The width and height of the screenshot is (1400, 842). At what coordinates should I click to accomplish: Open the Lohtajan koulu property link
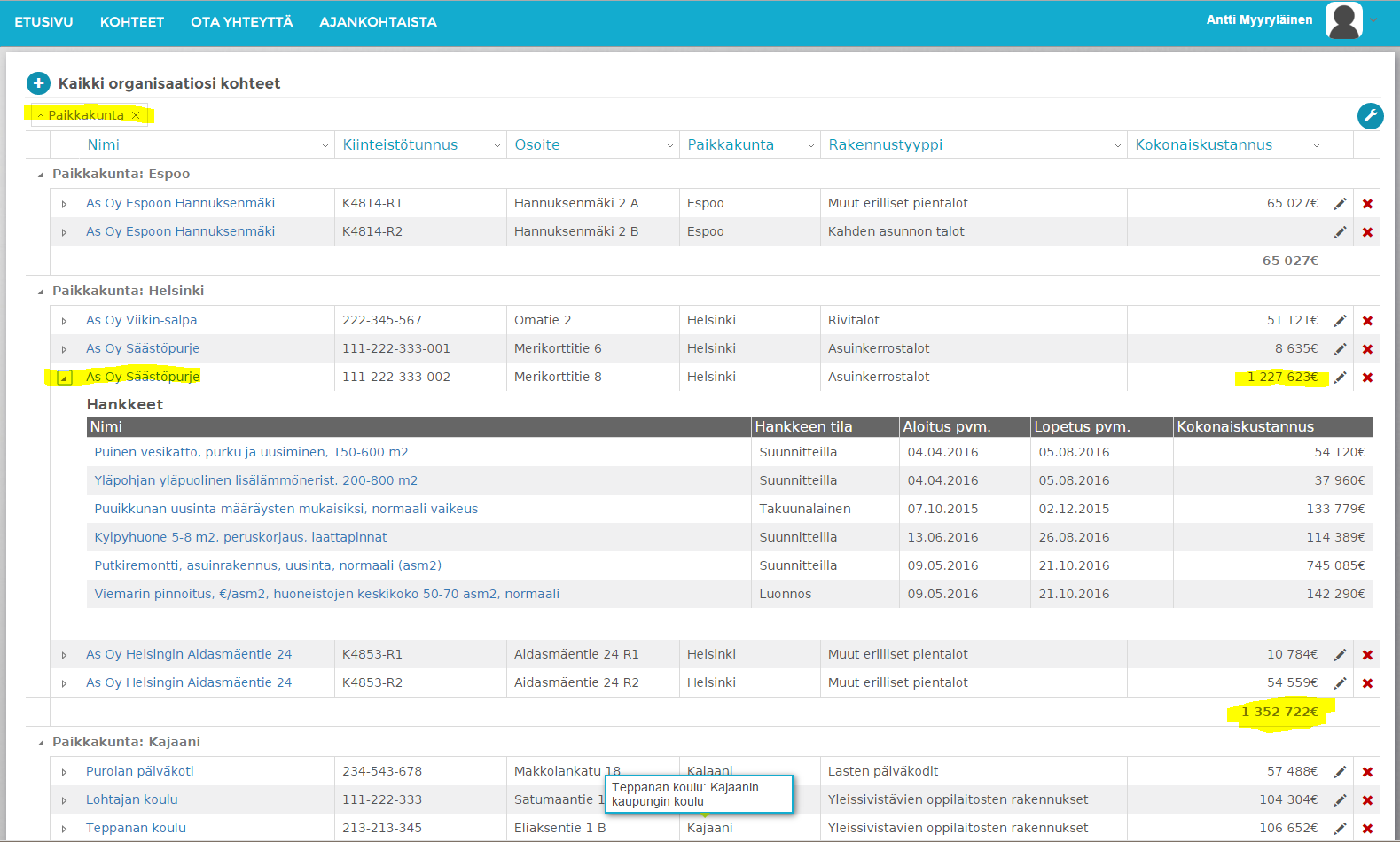point(132,799)
